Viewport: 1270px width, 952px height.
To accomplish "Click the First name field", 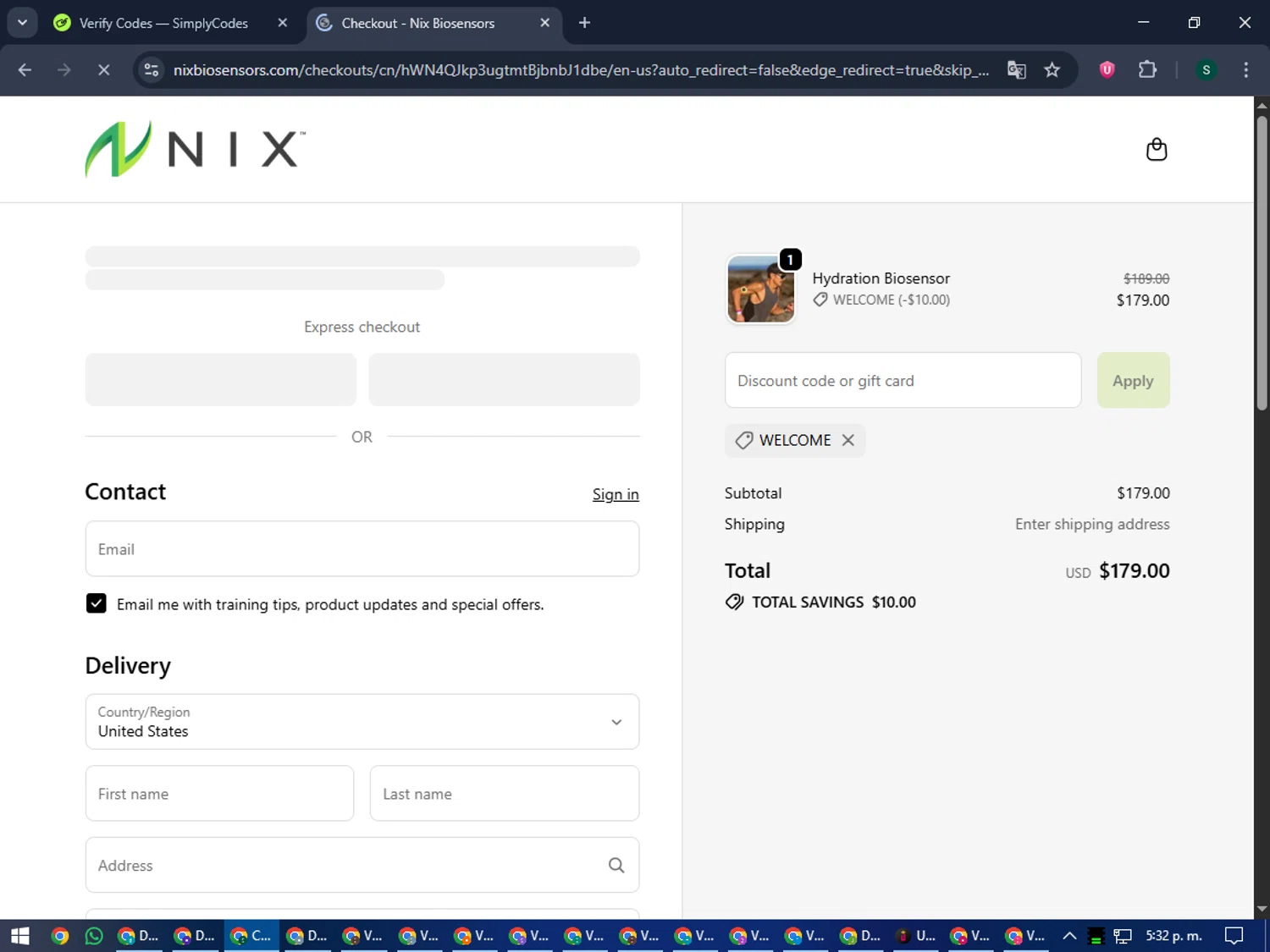I will pos(220,794).
